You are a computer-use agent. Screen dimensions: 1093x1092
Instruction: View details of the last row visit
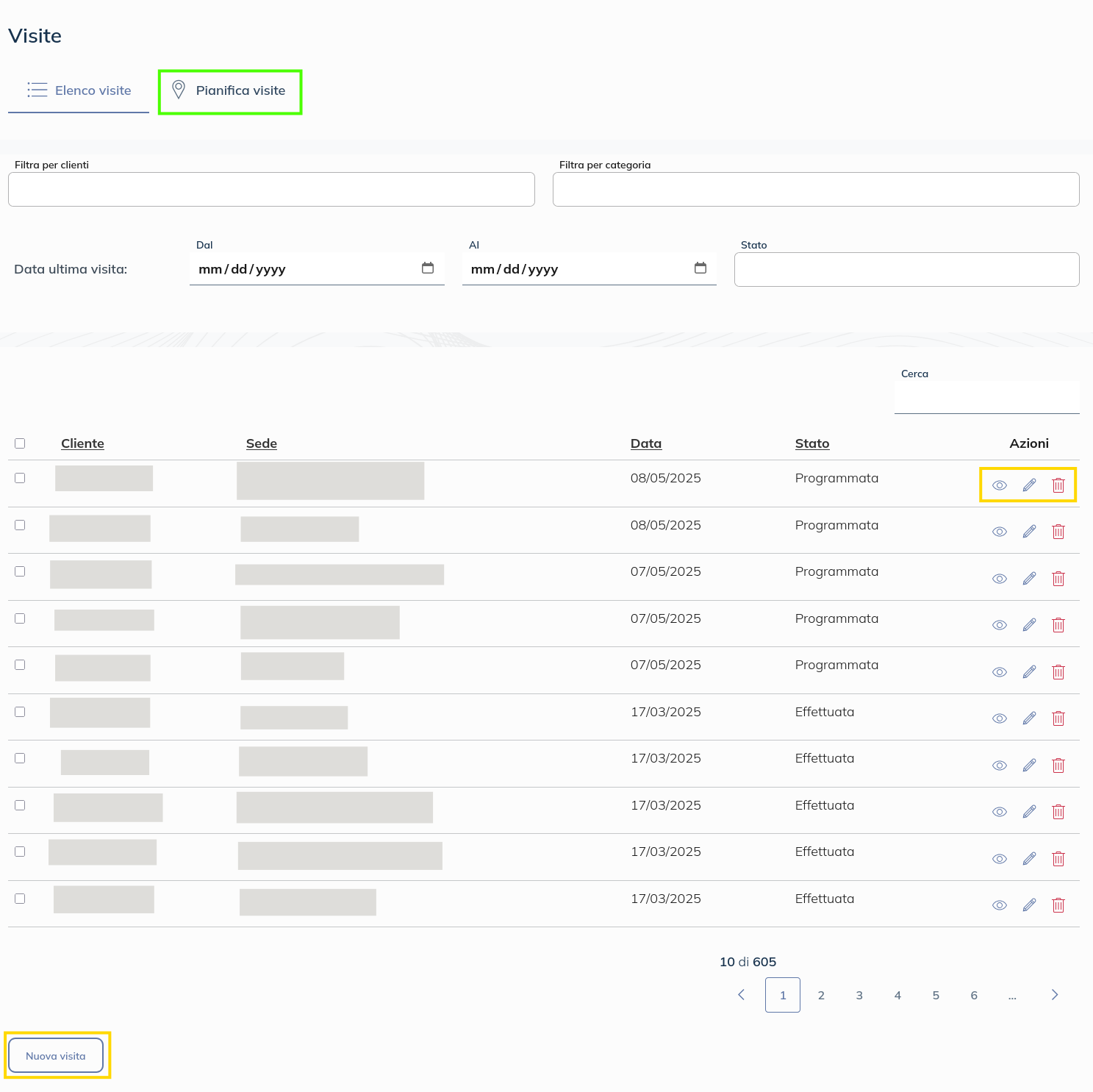pos(999,905)
